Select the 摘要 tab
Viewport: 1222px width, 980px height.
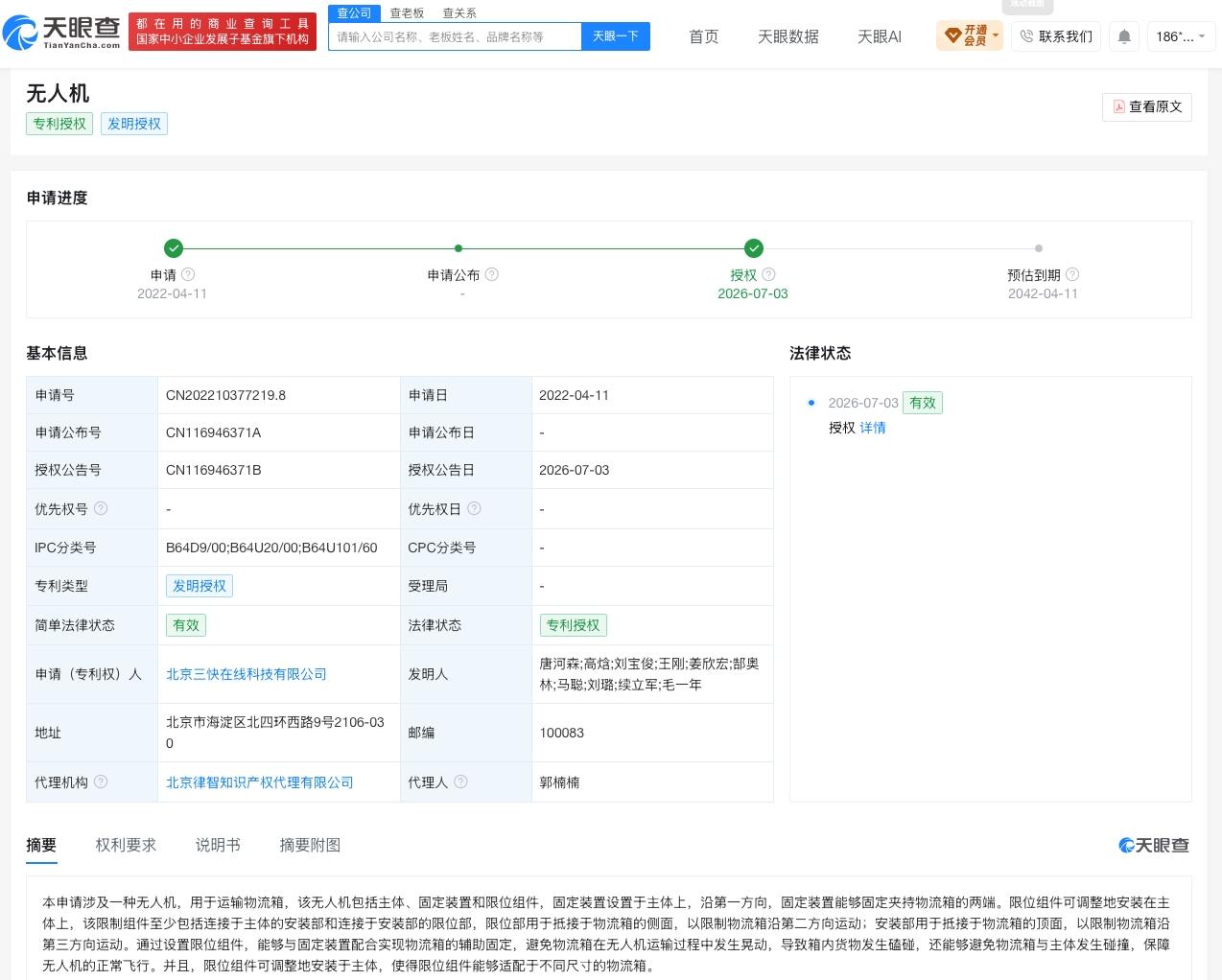pos(41,845)
